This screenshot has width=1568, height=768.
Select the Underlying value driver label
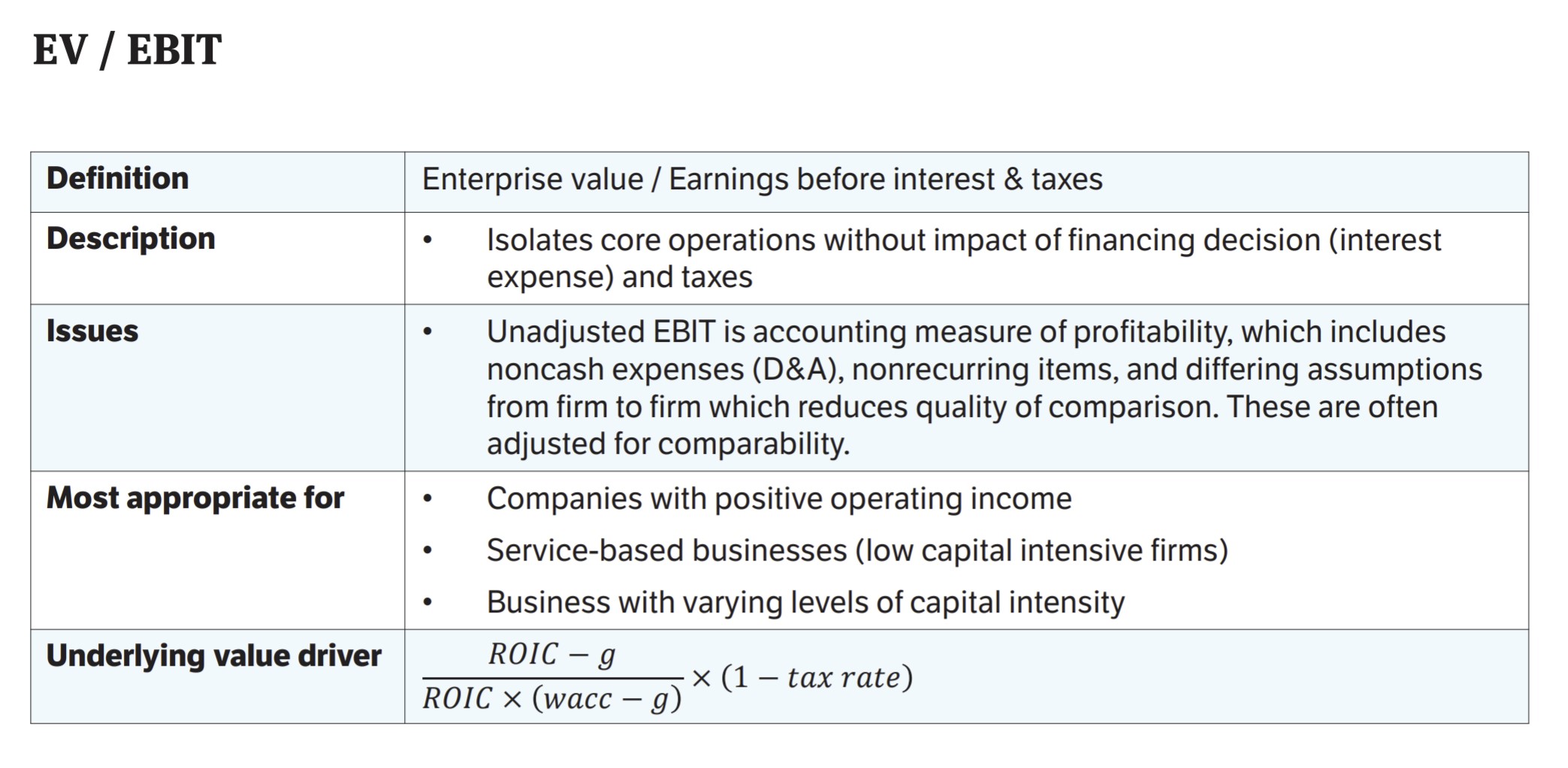(214, 656)
